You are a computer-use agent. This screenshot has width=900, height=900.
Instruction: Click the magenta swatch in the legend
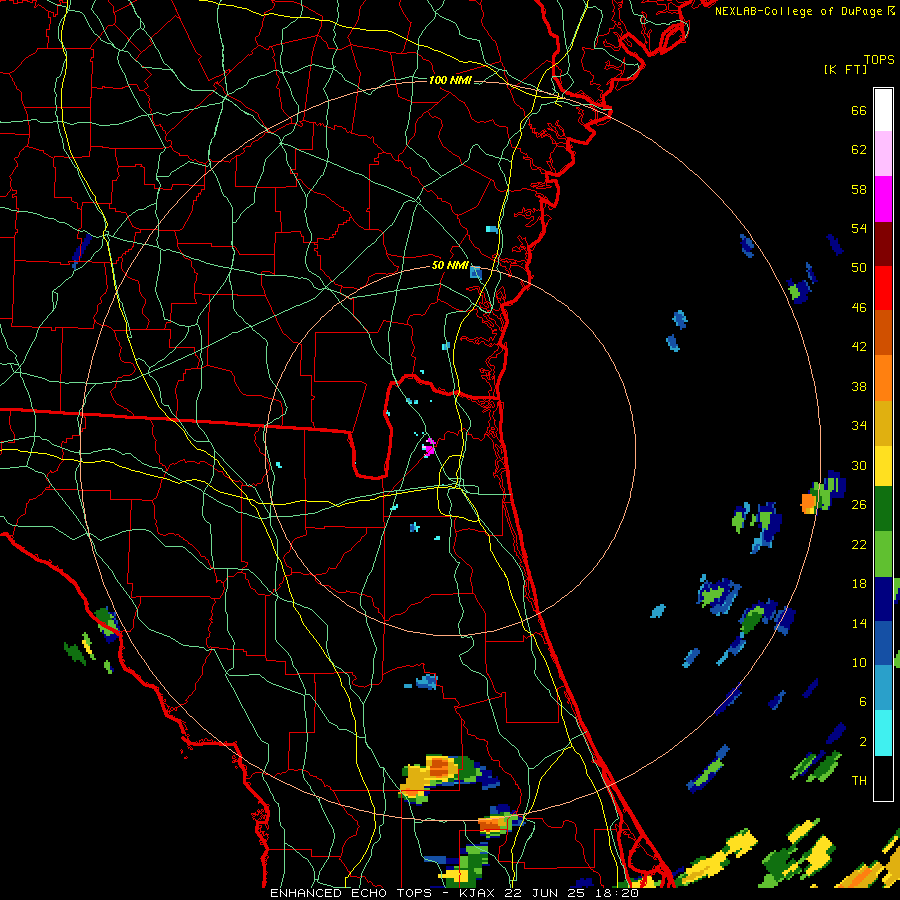[883, 199]
